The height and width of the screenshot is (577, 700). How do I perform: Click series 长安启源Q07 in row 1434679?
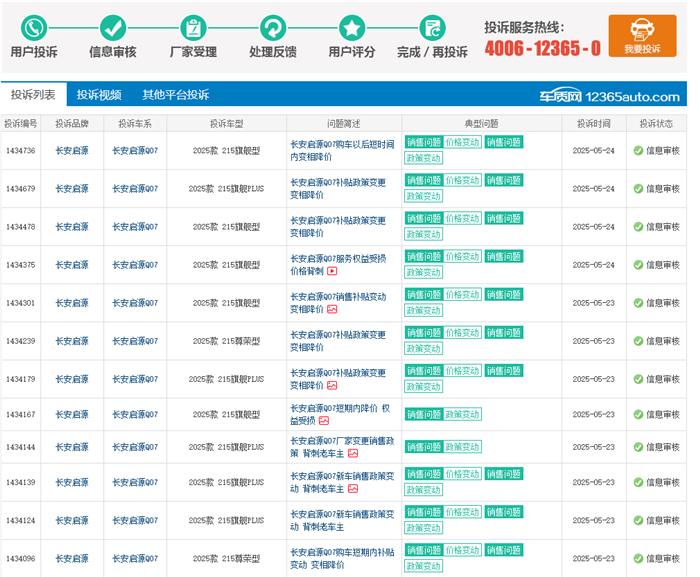point(135,189)
